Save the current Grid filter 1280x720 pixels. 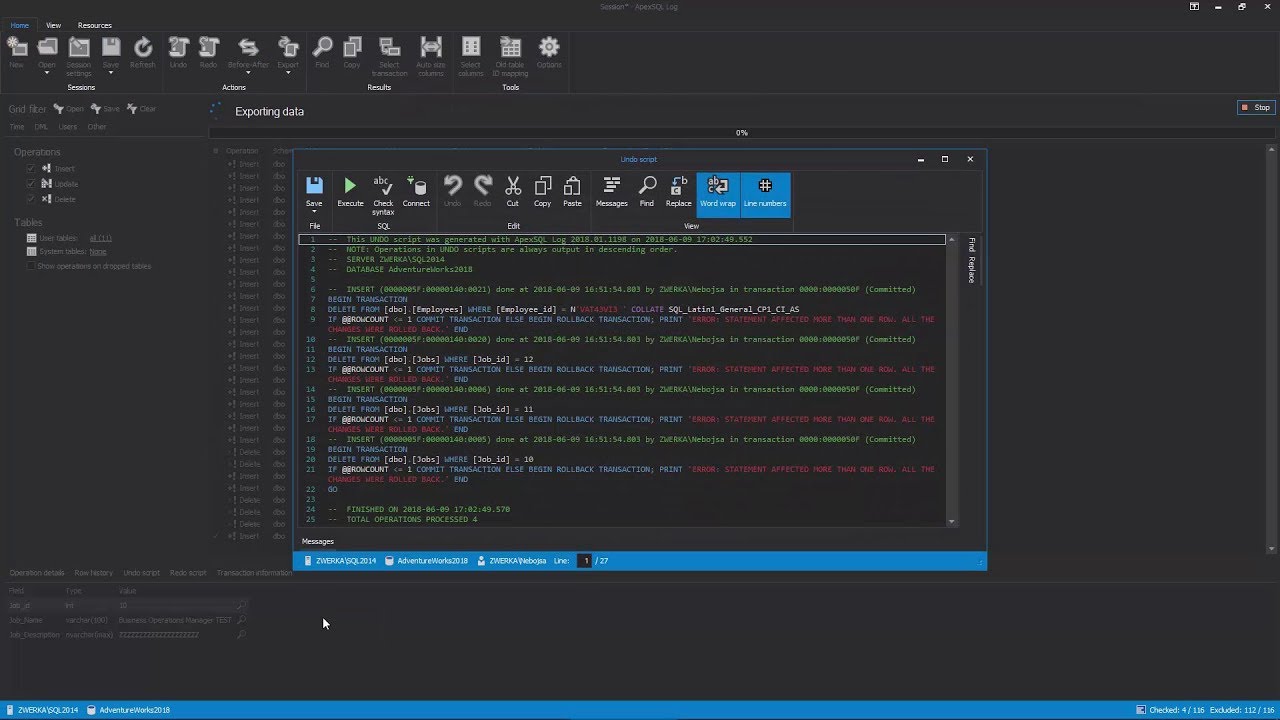click(x=105, y=109)
